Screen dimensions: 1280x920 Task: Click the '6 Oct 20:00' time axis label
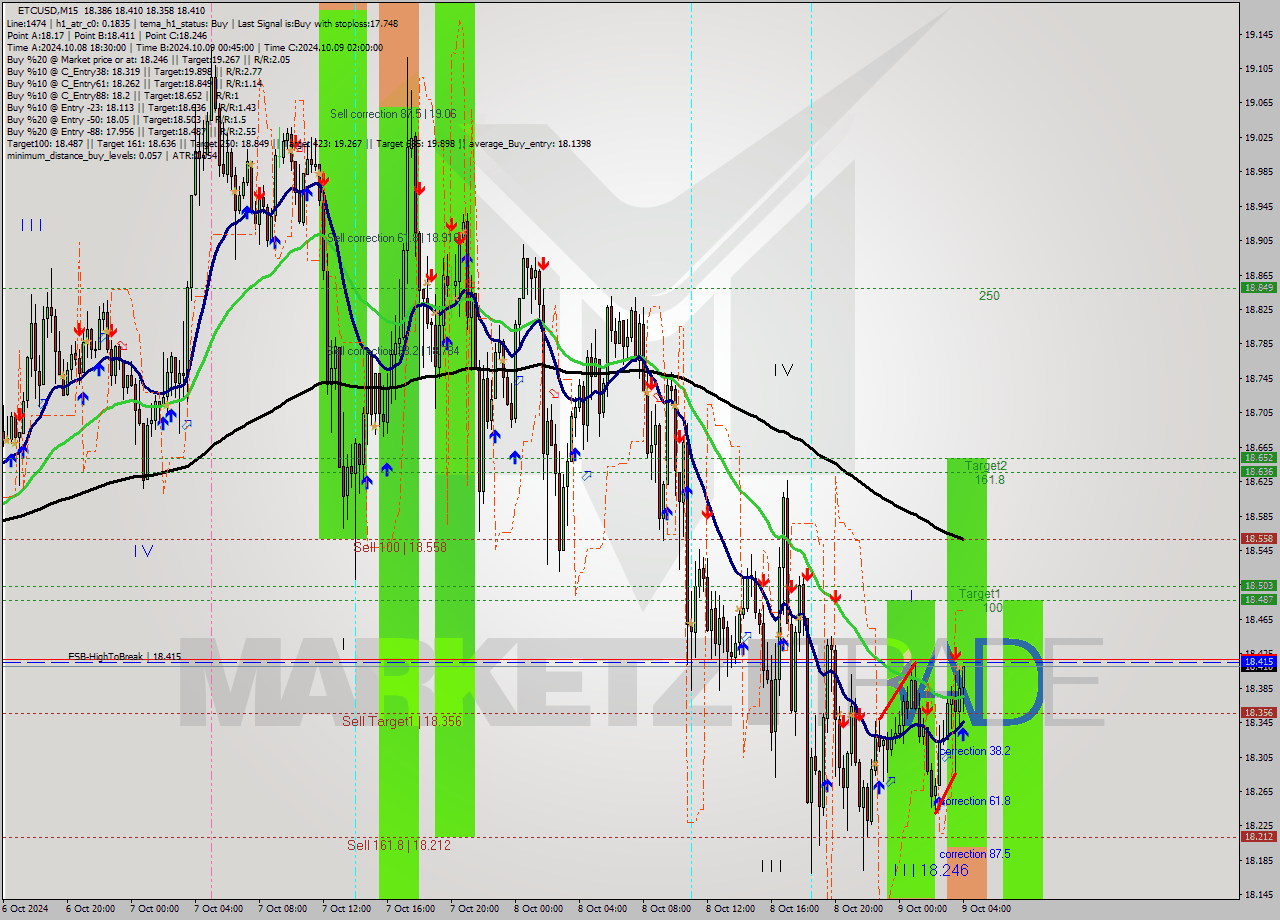[89, 909]
